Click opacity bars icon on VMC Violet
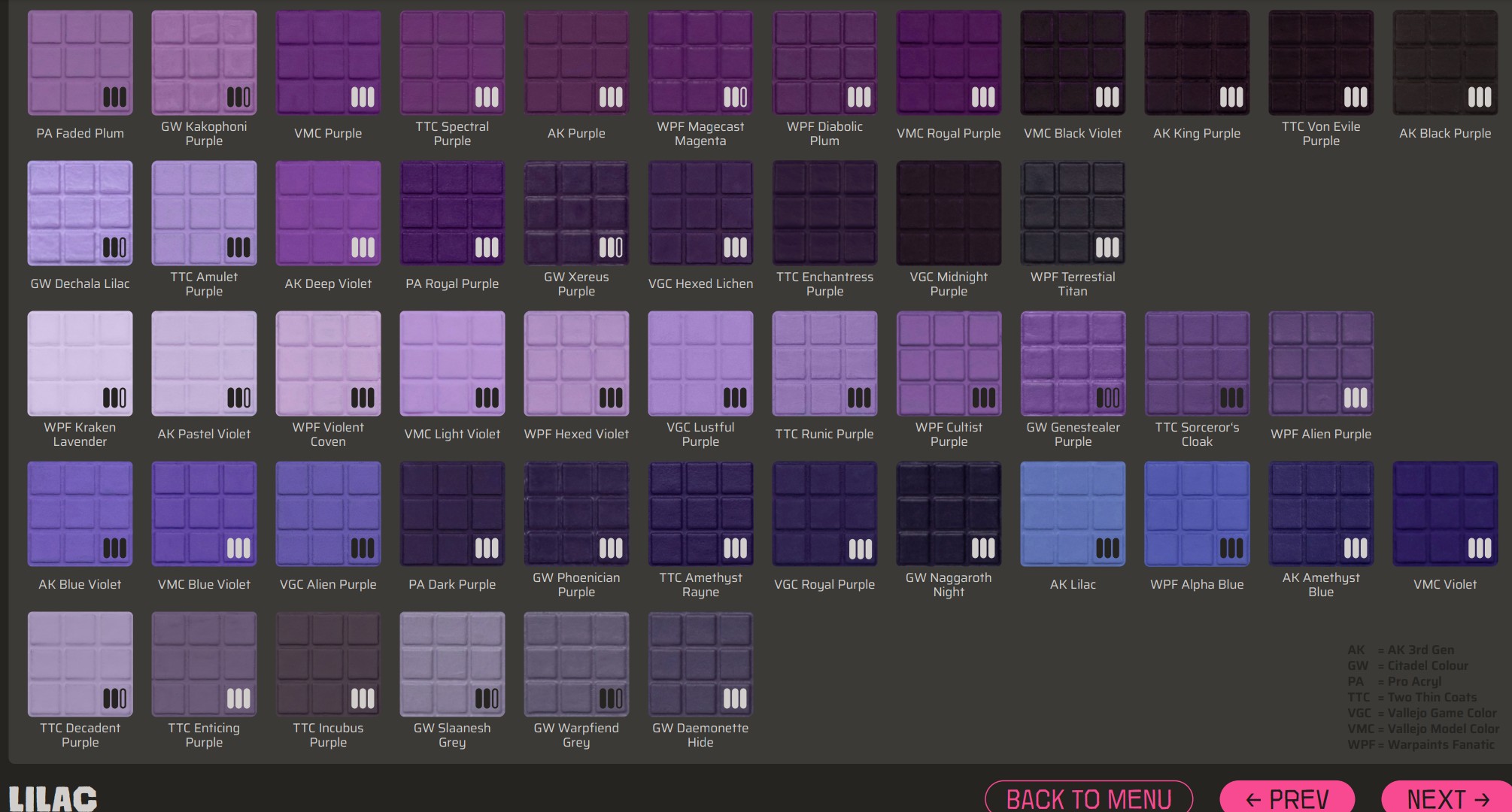Image resolution: width=1512 pixels, height=812 pixels. coord(1480,548)
